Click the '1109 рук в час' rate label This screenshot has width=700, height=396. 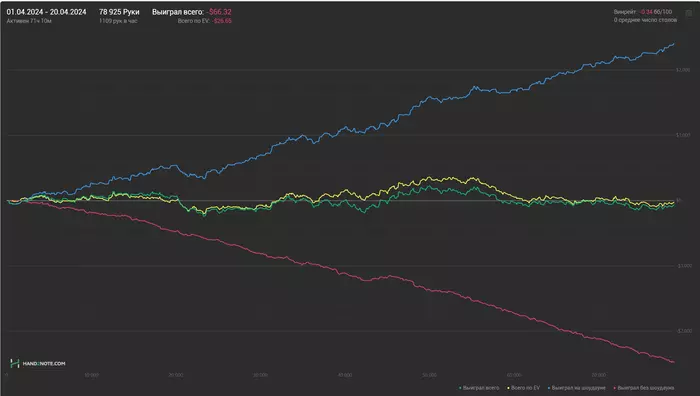coord(118,21)
